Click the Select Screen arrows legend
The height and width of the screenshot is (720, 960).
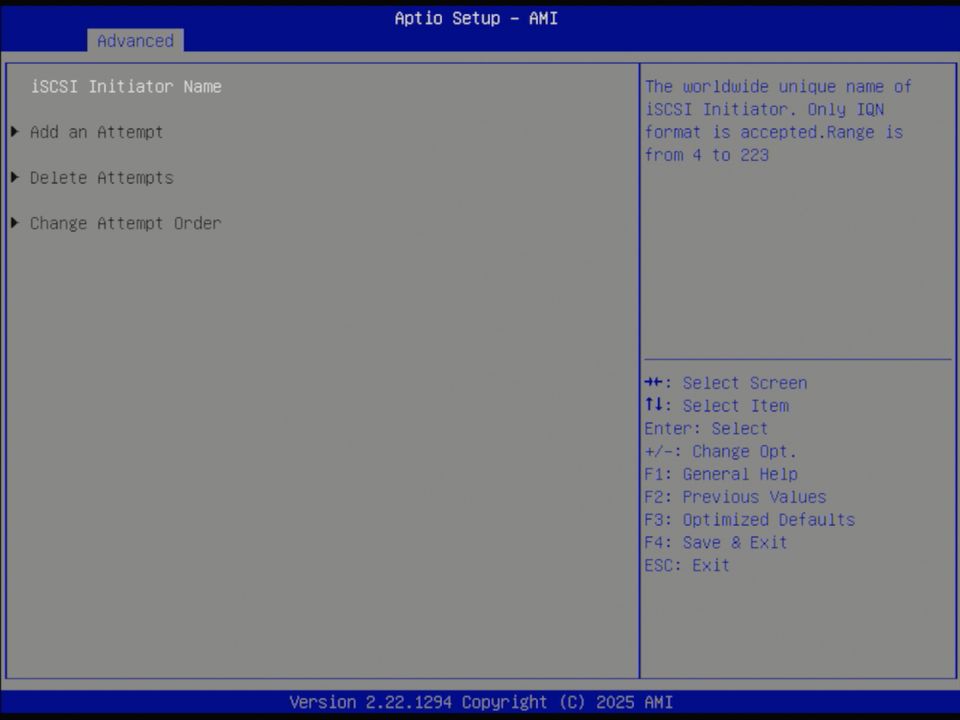coord(727,383)
